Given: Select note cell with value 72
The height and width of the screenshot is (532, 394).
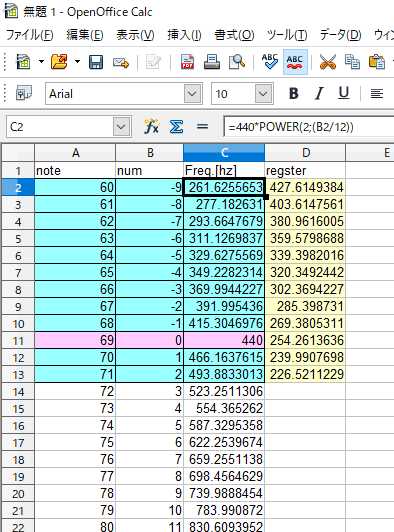Looking at the screenshot, I should click(75, 391).
